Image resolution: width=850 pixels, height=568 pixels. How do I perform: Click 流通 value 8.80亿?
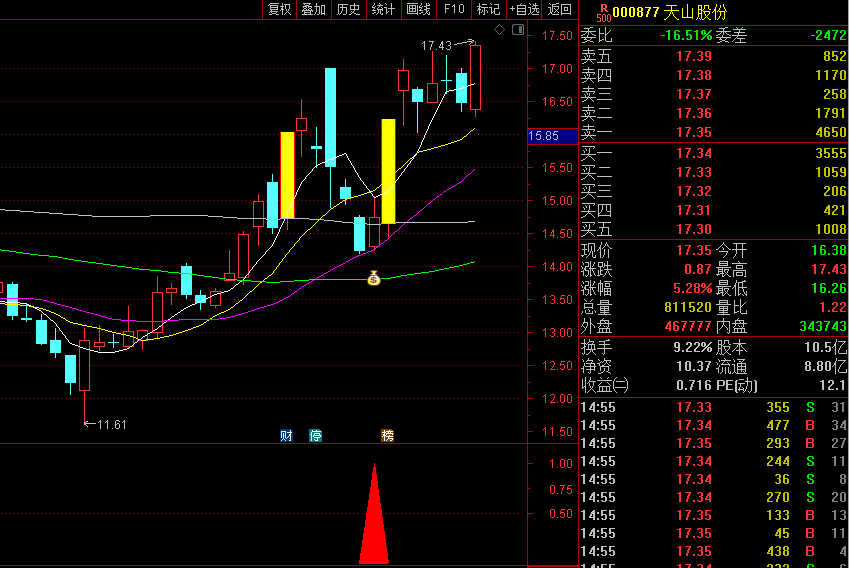[825, 366]
